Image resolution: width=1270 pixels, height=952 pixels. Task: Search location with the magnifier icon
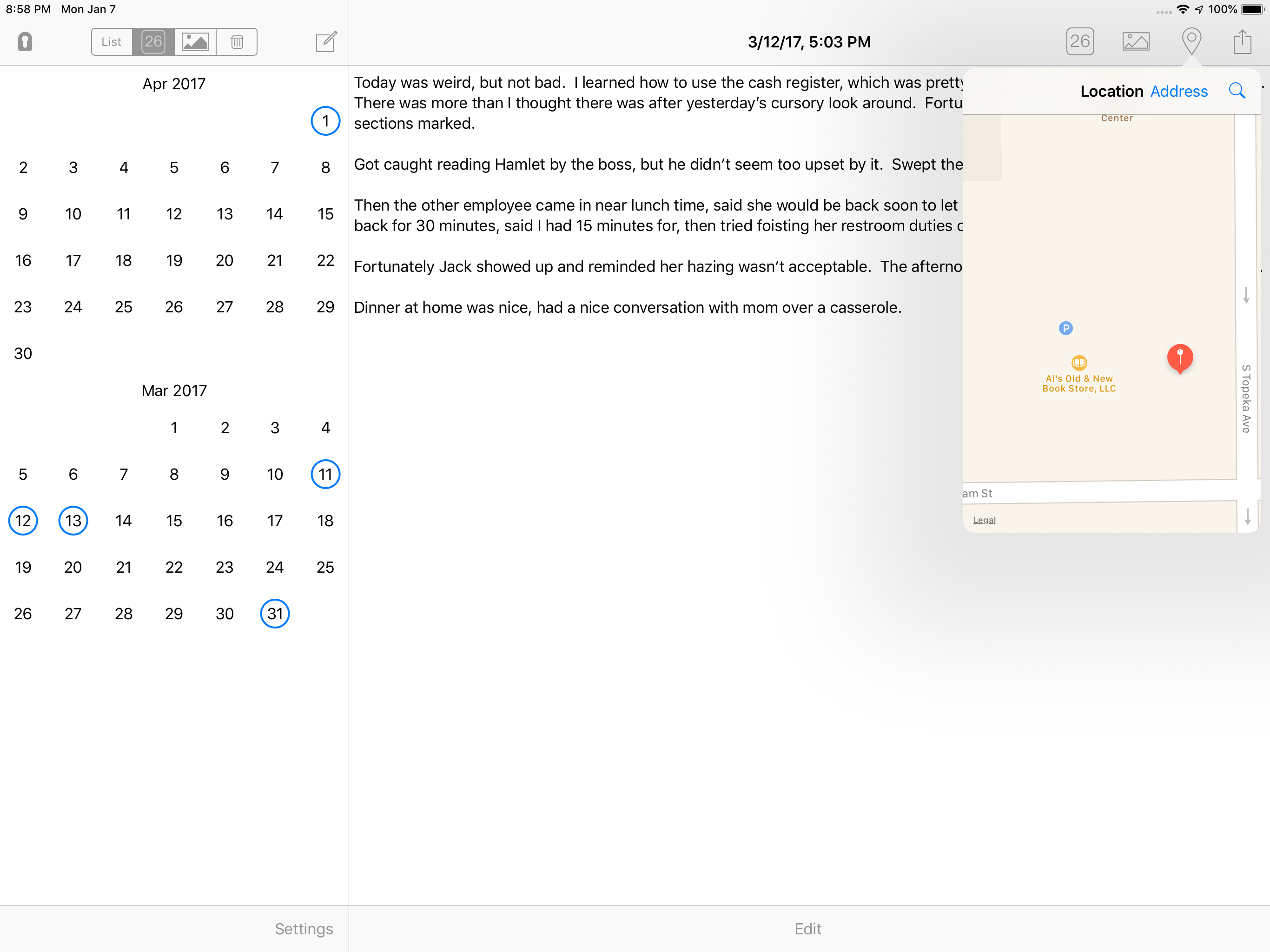point(1237,91)
